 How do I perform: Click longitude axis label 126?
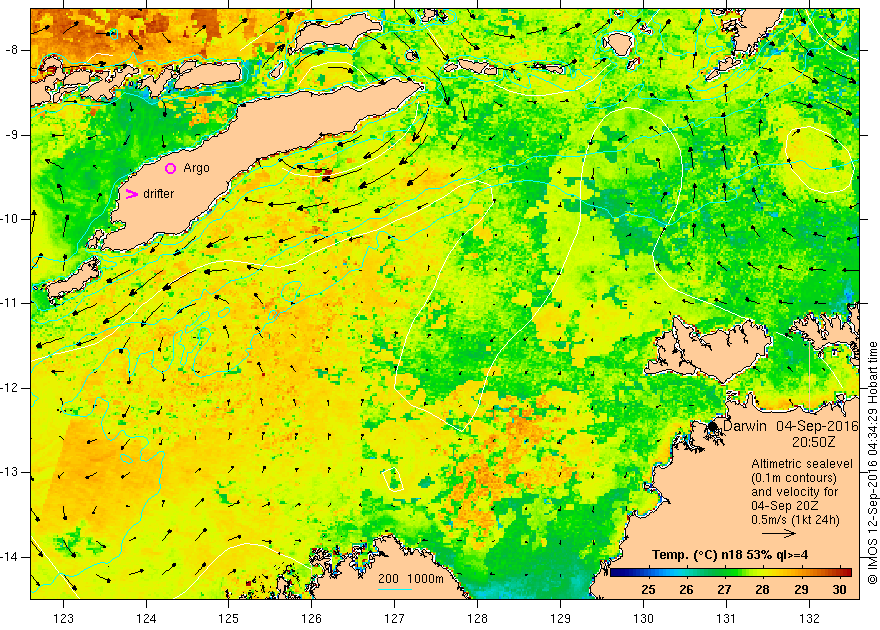[x=311, y=618]
